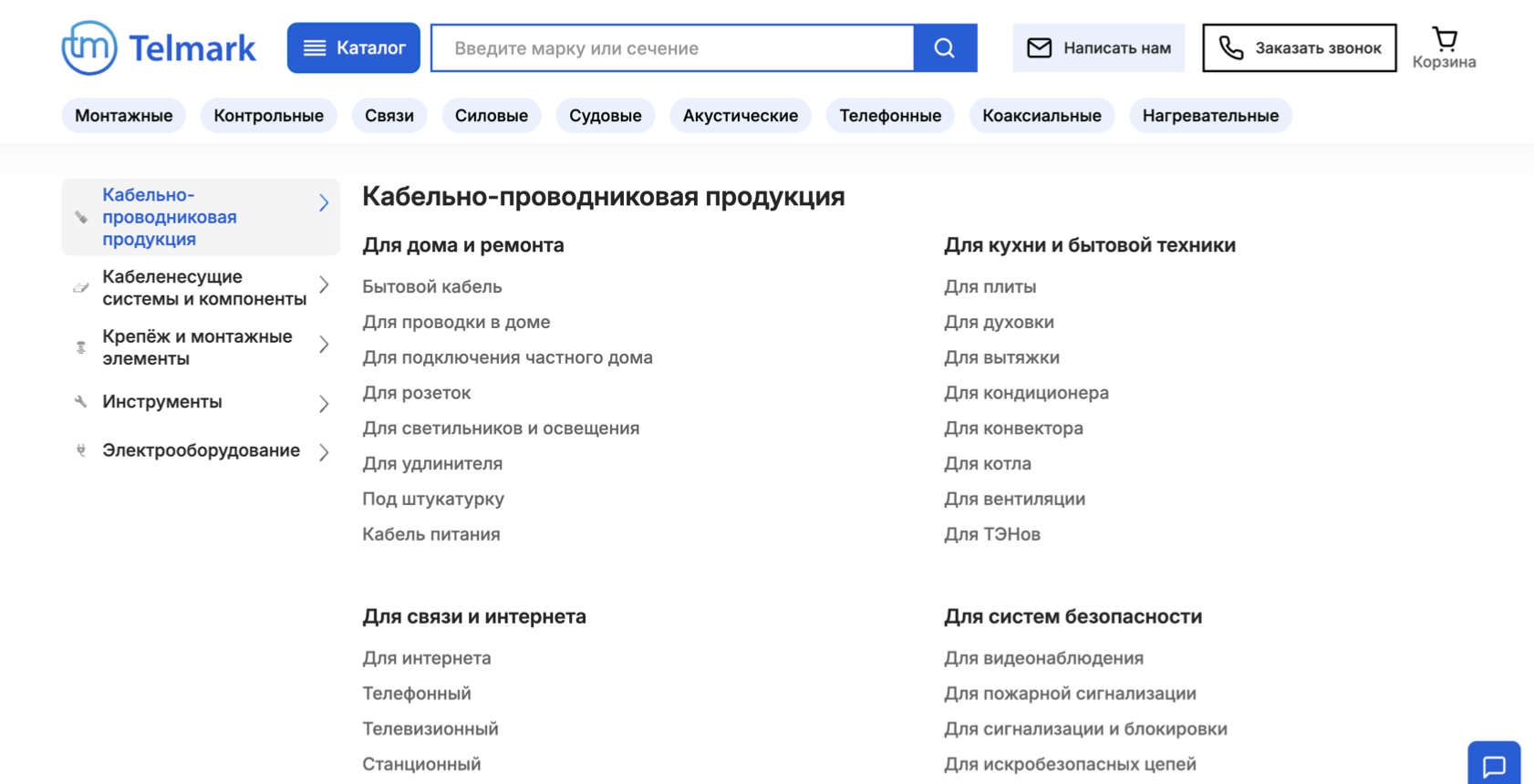Open the chat widget icon
The height and width of the screenshot is (784, 1534).
click(x=1493, y=764)
